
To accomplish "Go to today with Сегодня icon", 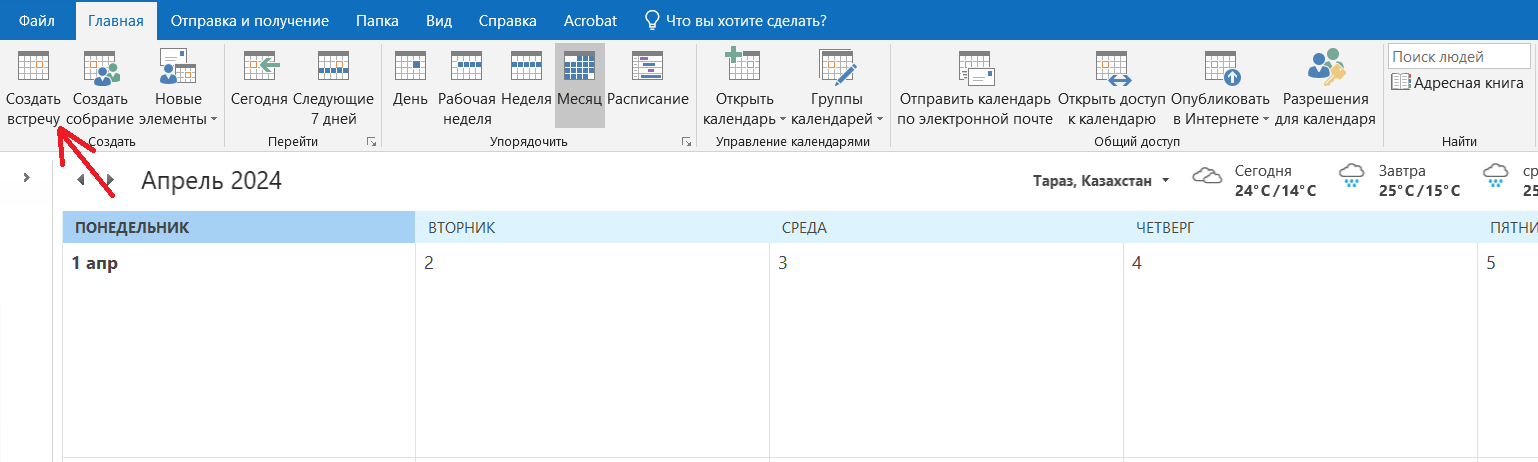I will [259, 68].
